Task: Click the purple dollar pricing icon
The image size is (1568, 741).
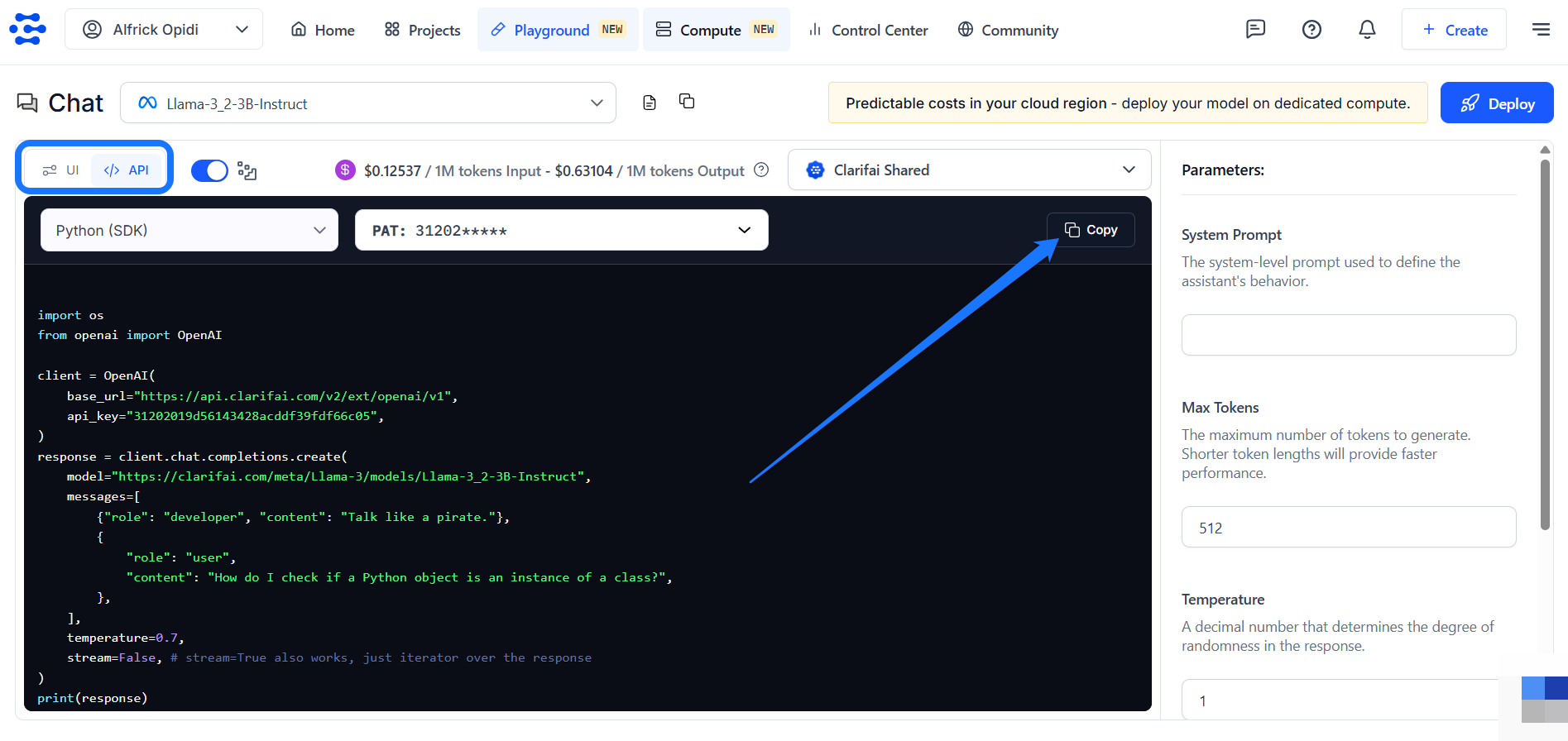Action: pyautogui.click(x=345, y=170)
